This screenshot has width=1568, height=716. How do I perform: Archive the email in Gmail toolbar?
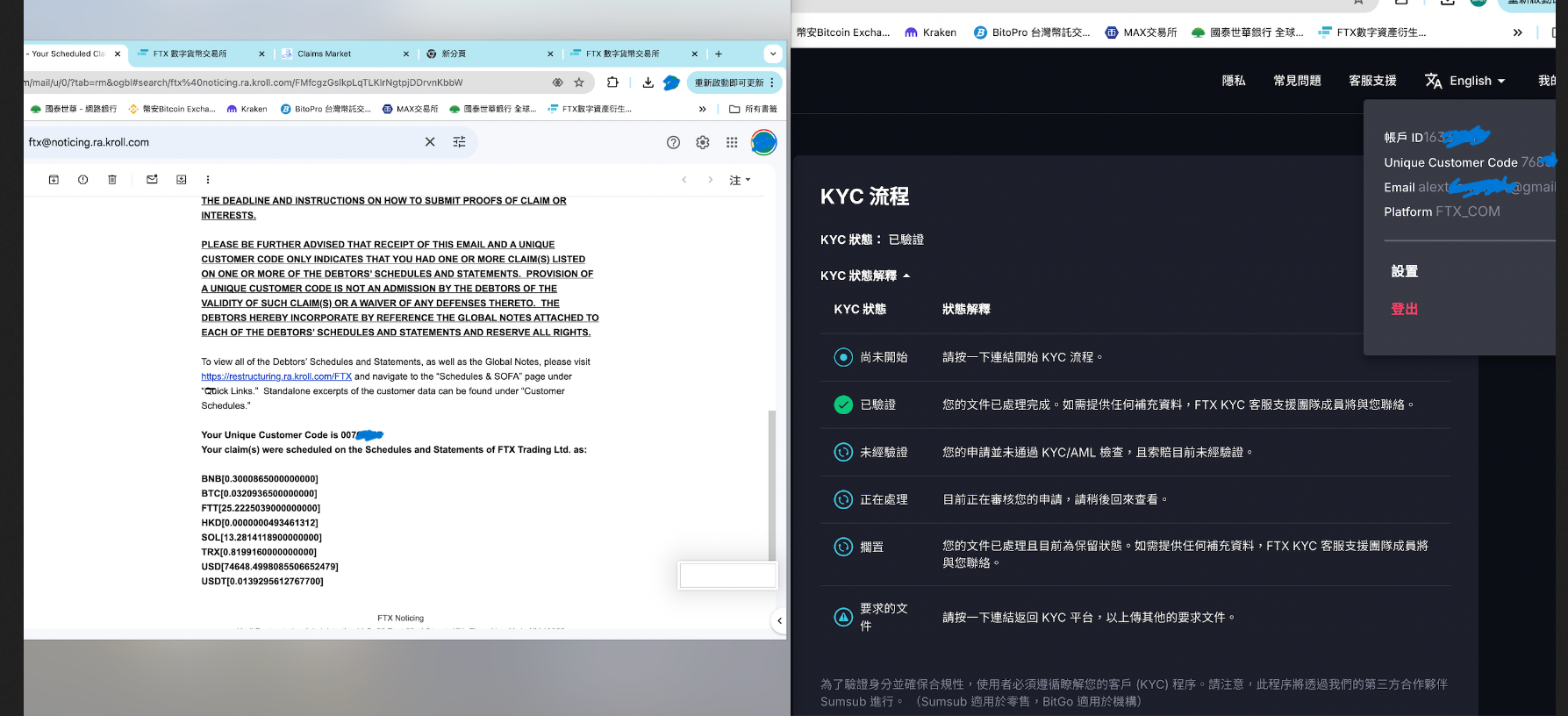tap(54, 179)
